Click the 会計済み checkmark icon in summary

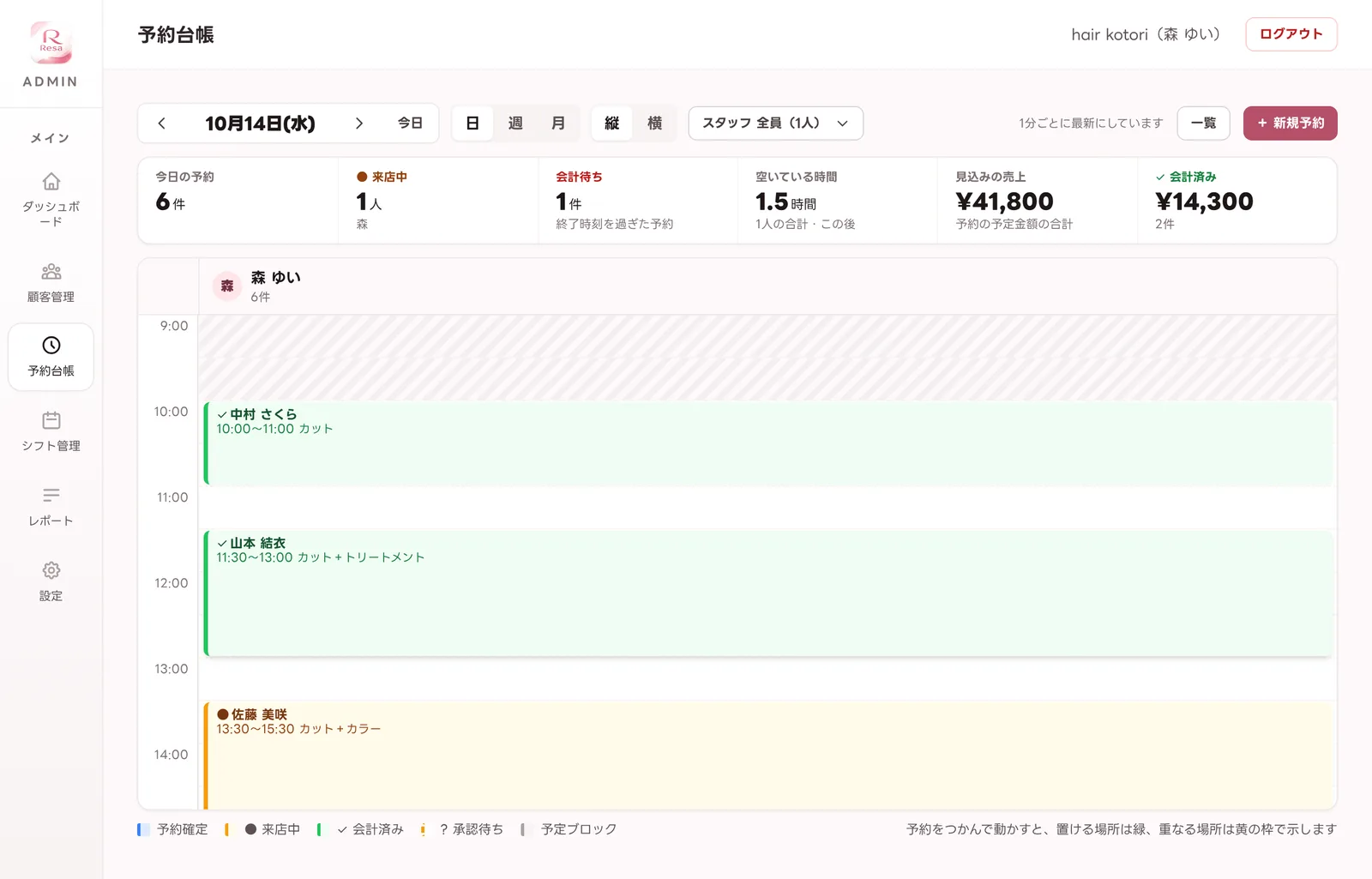click(x=1160, y=178)
